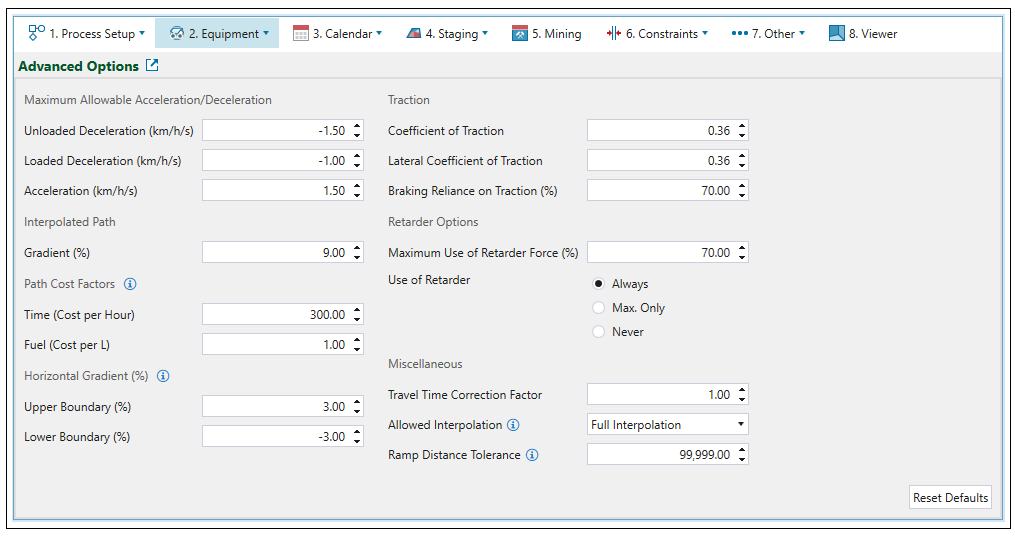The width and height of the screenshot is (1015, 538).
Task: Click the Path Cost Factors info icon
Action: tap(130, 284)
